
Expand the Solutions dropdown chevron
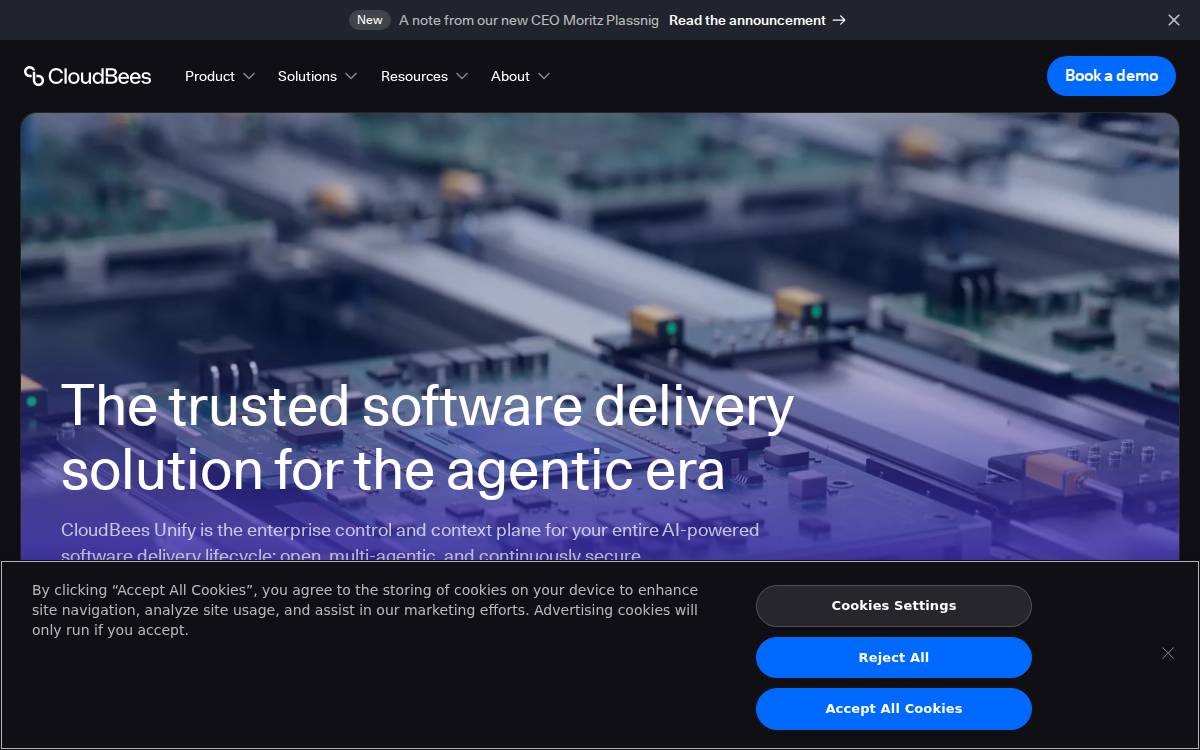(x=351, y=76)
